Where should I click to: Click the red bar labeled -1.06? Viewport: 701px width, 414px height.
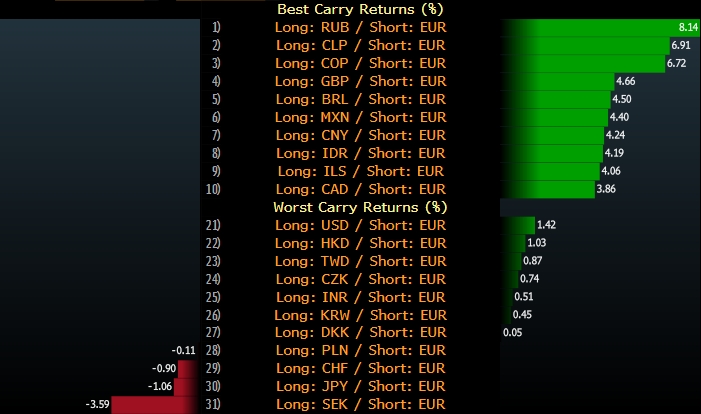187,386
